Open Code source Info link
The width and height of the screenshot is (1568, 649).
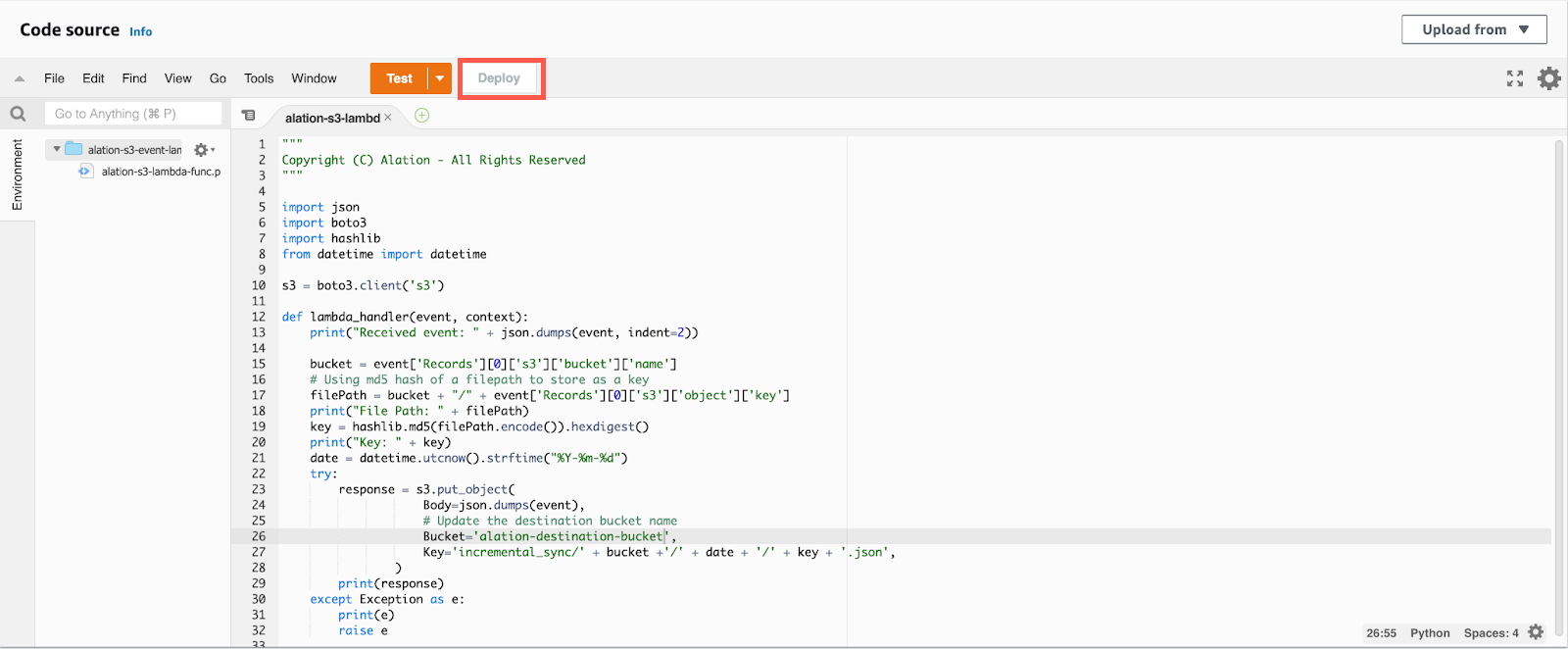coord(141,31)
